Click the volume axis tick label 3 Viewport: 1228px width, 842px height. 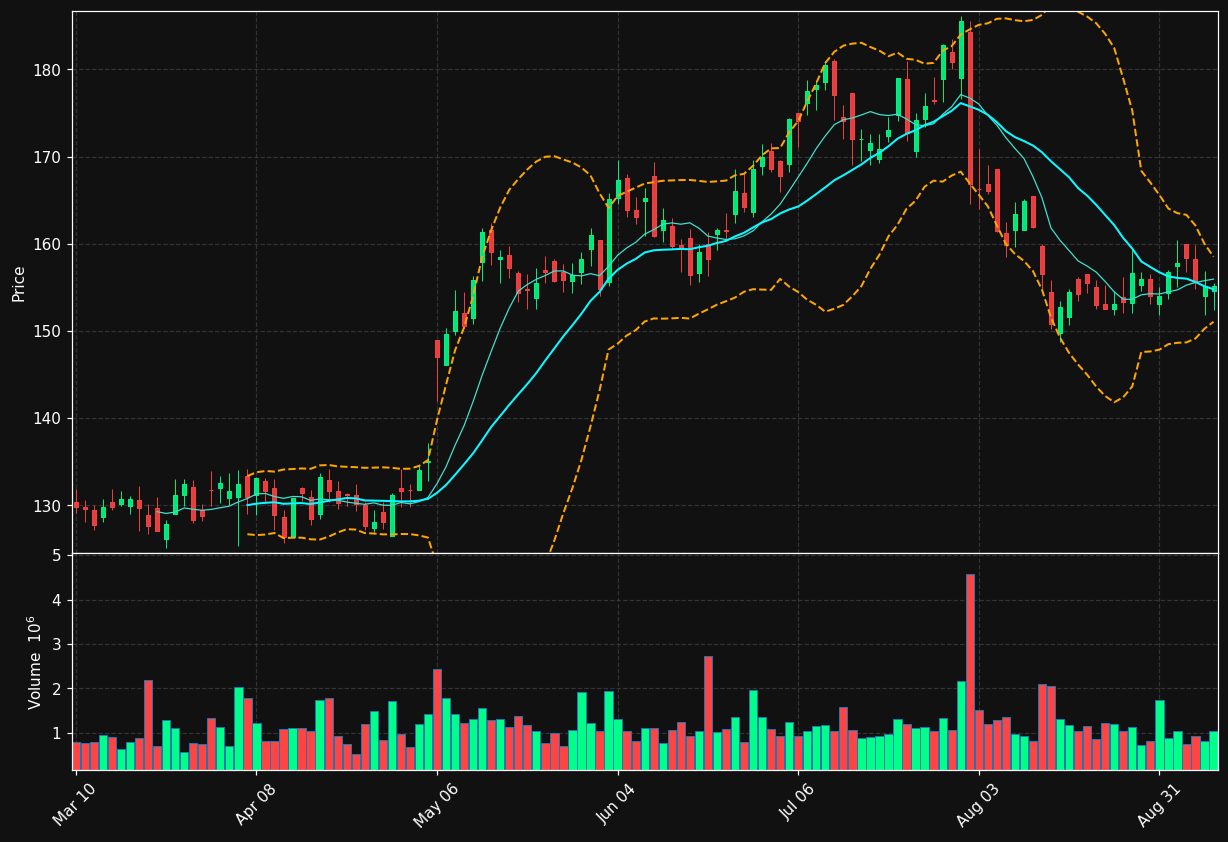57,645
